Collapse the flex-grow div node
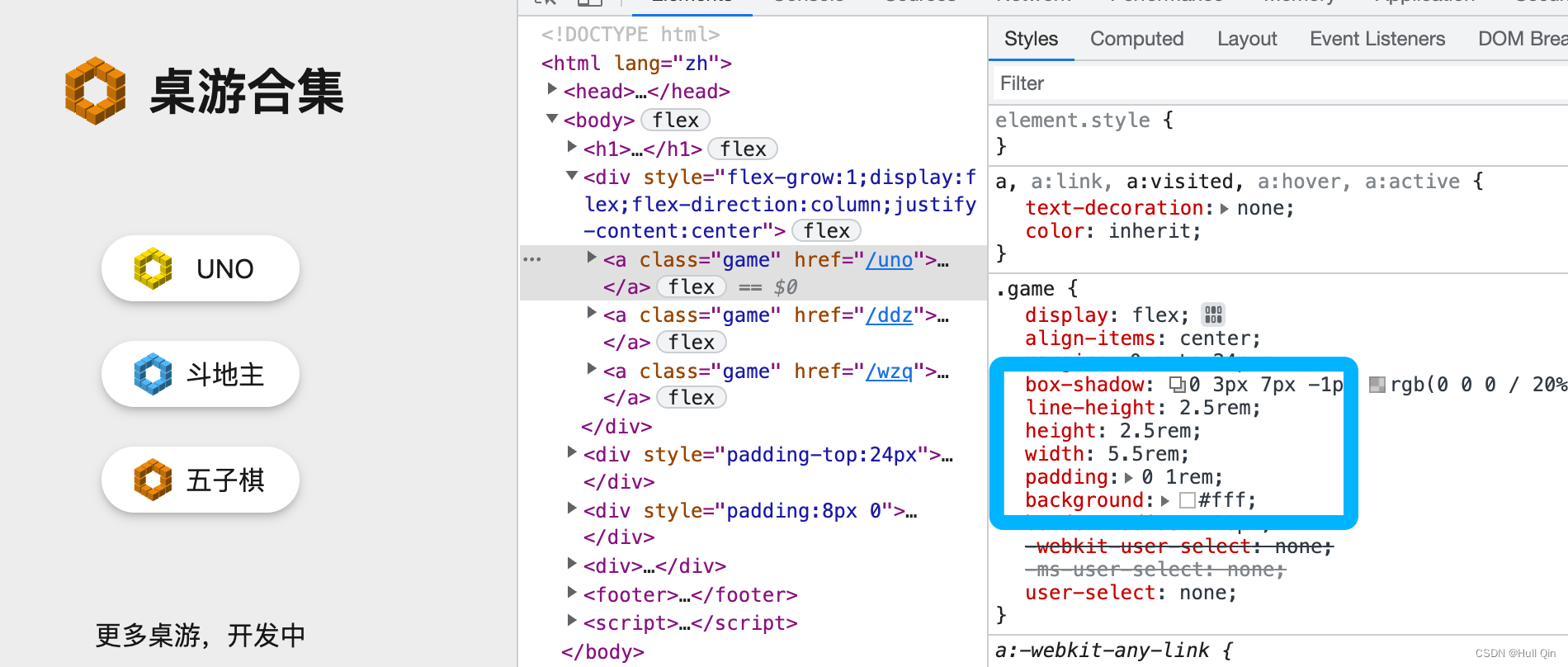Viewport: 1568px width, 667px height. pos(572,175)
